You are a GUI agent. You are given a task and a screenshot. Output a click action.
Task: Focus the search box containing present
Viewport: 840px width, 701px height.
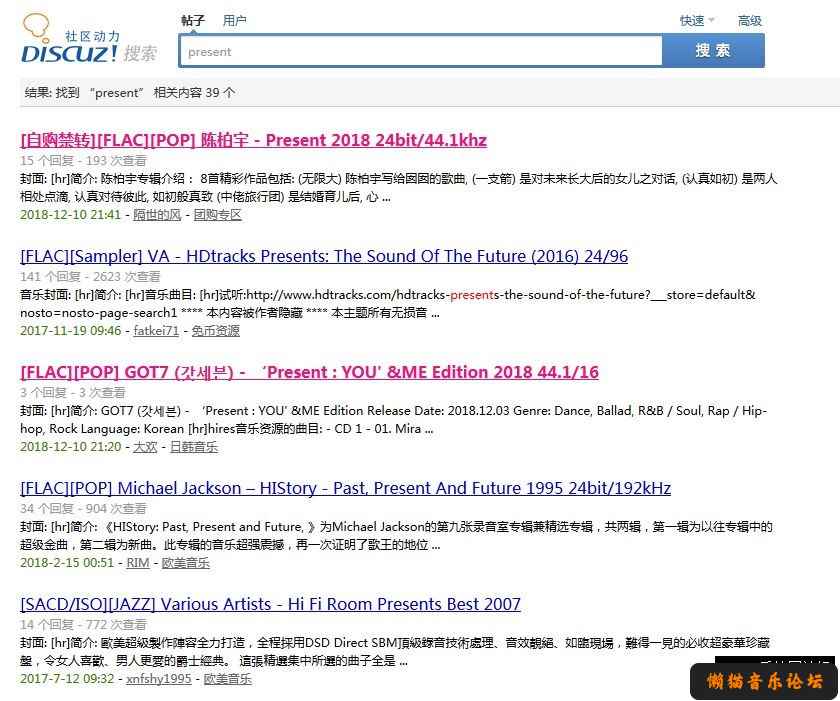(421, 51)
